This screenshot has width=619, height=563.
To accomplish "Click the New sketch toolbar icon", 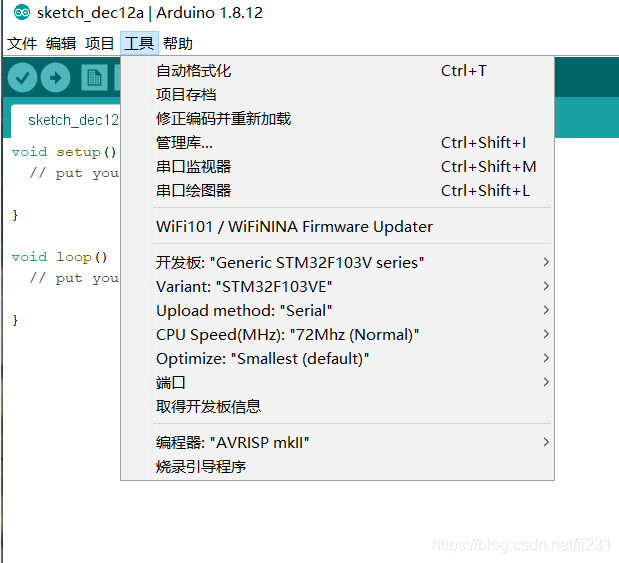I will coord(94,78).
